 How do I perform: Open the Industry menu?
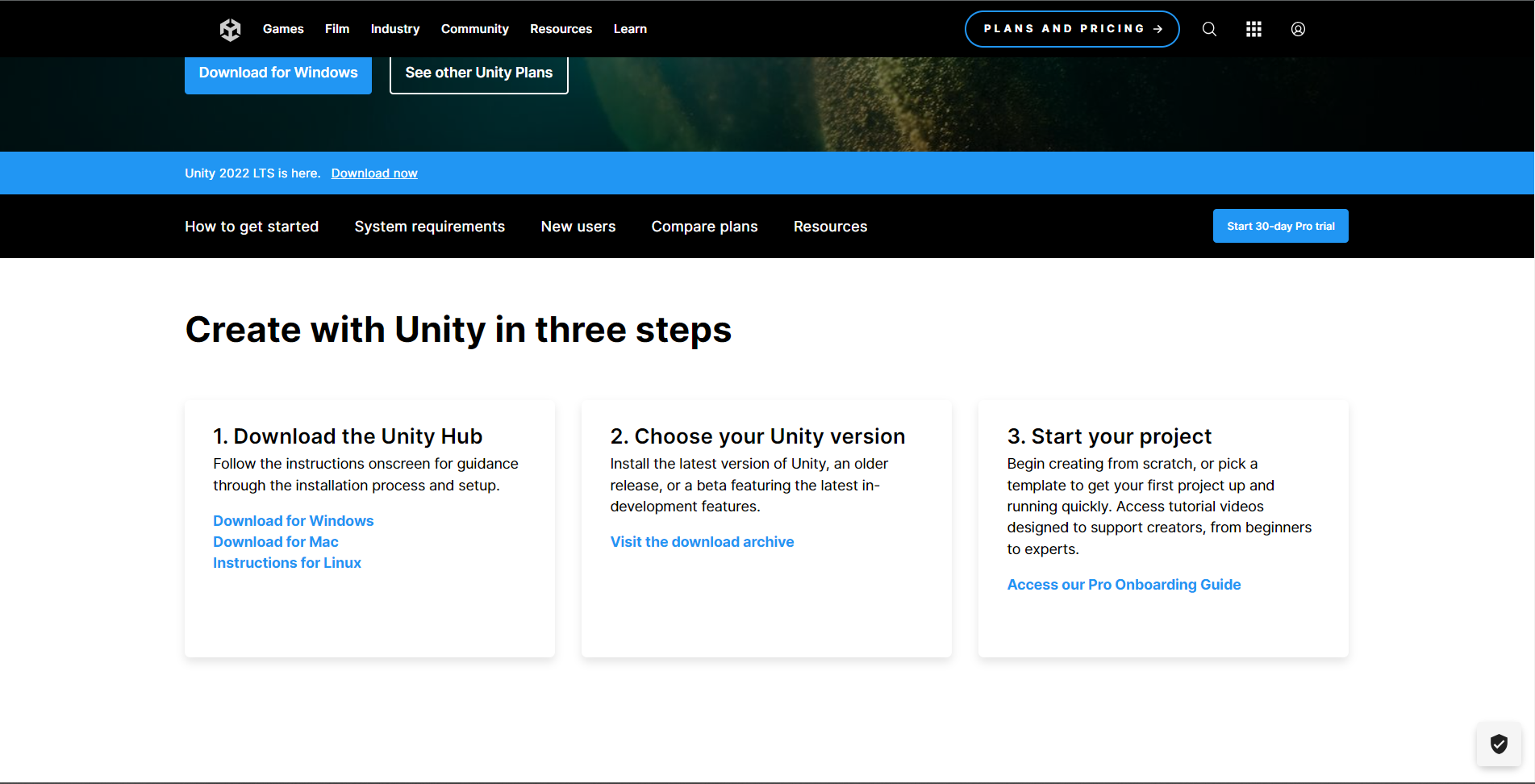point(395,29)
